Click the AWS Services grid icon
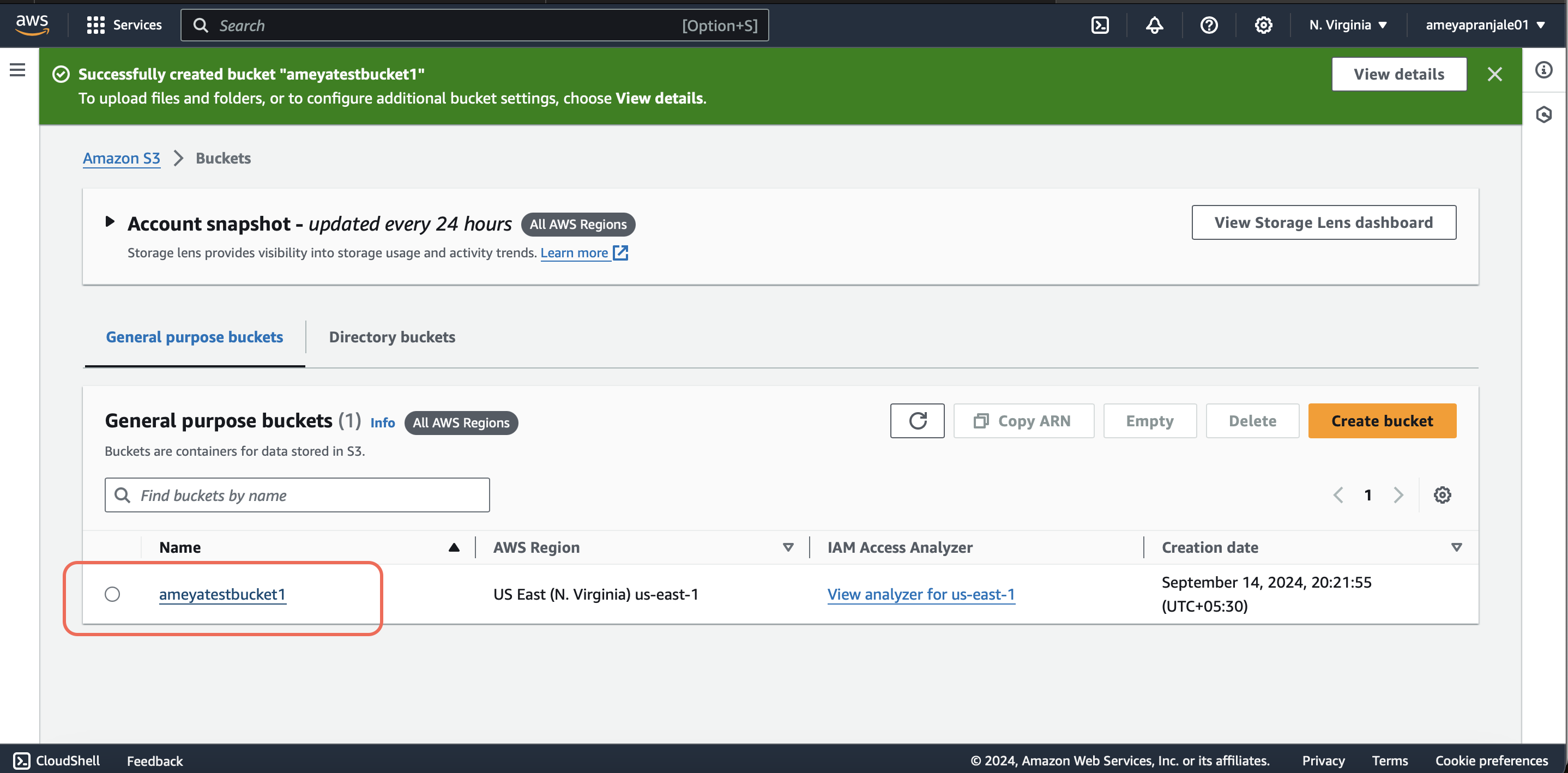 point(98,25)
